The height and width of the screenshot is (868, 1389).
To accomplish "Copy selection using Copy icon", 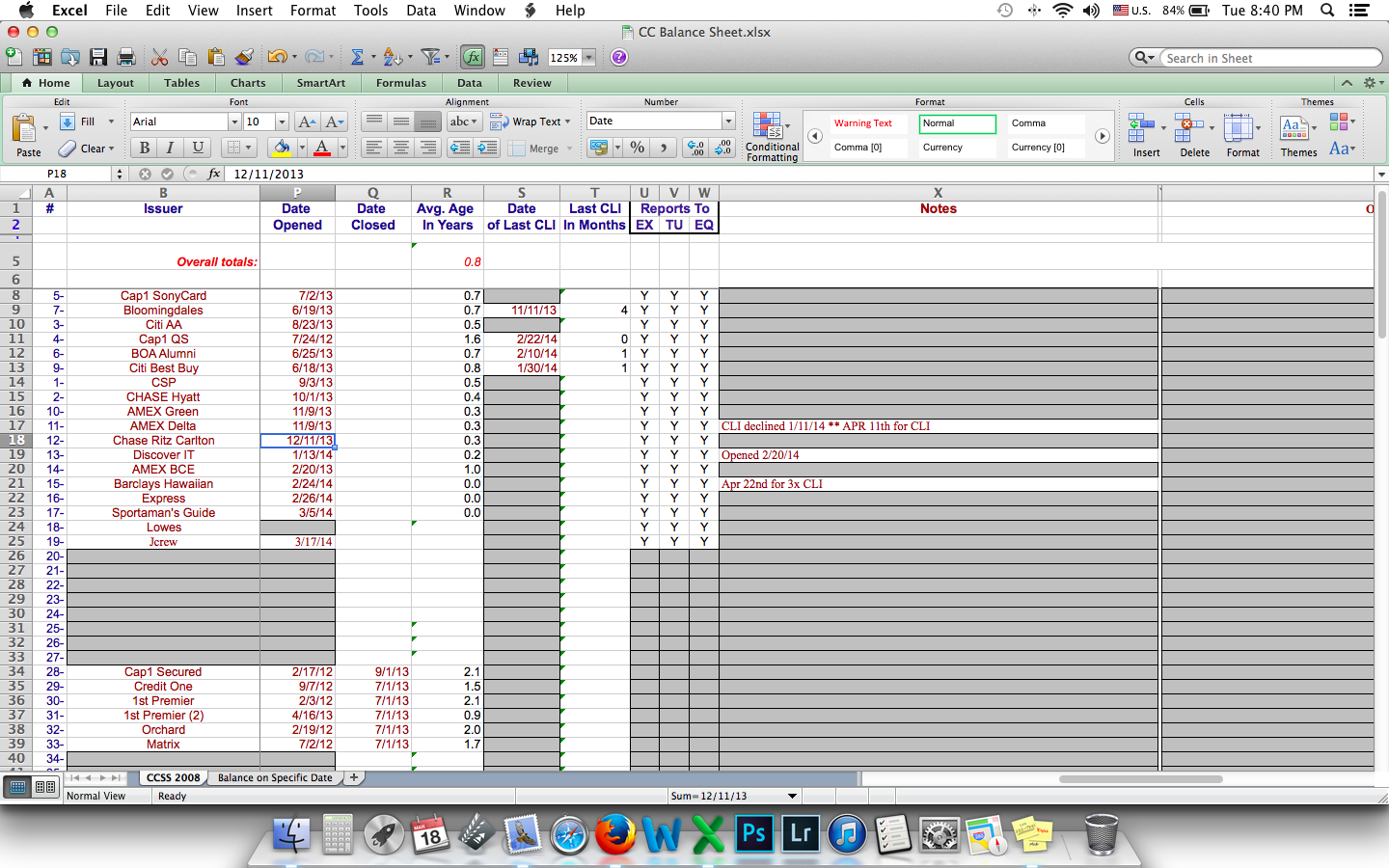I will [188, 57].
